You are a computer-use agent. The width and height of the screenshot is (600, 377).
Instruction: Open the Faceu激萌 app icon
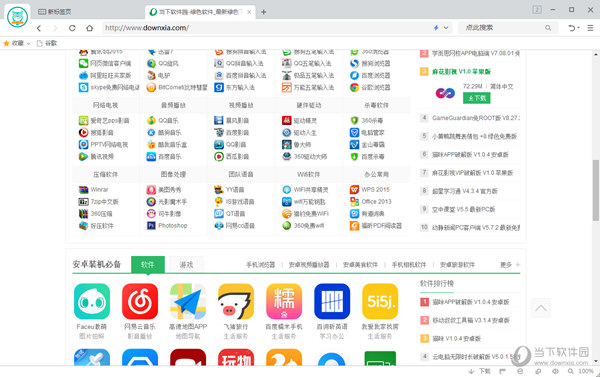pyautogui.click(x=92, y=302)
